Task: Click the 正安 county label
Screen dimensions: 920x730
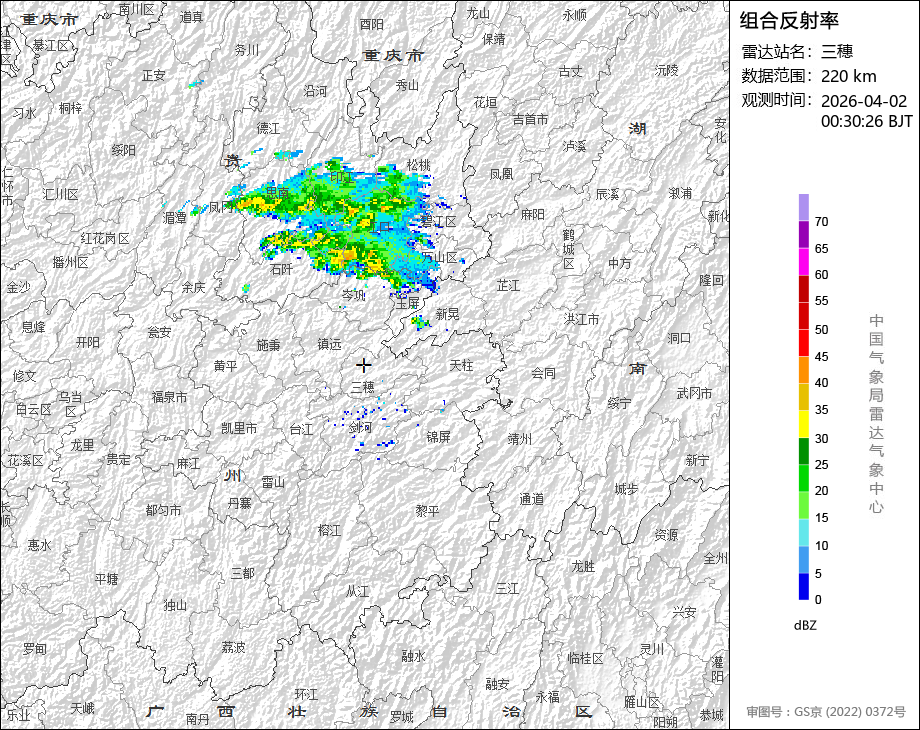Action: point(154,76)
